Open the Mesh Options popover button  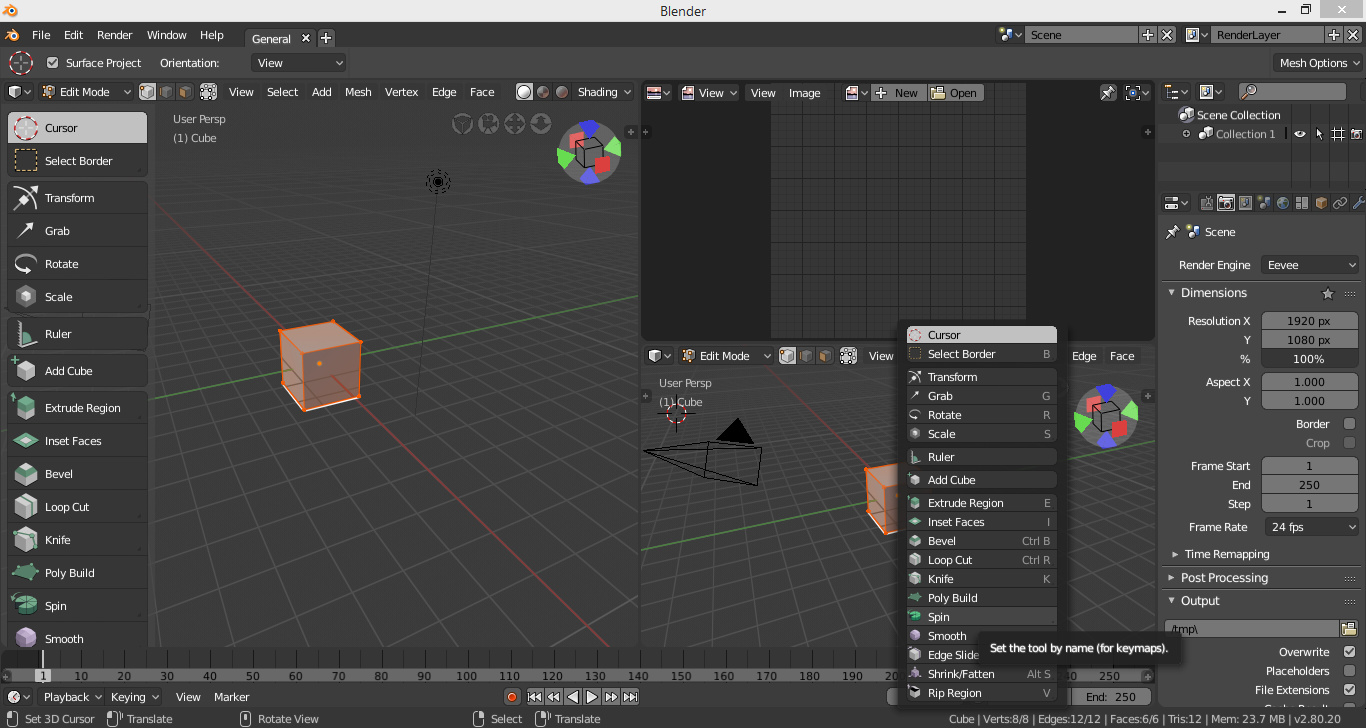click(1319, 63)
